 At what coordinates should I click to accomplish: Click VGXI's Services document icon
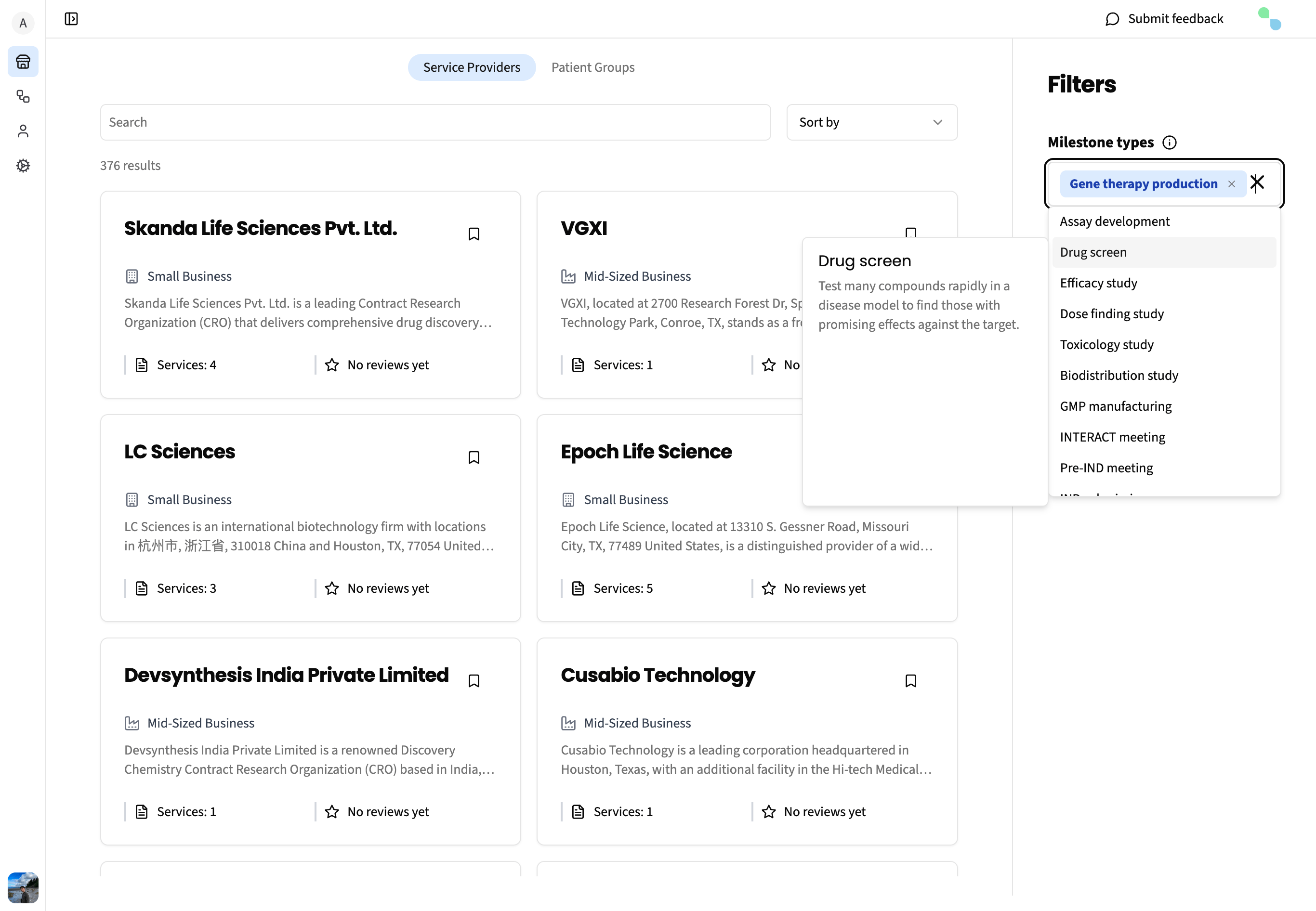(x=578, y=365)
